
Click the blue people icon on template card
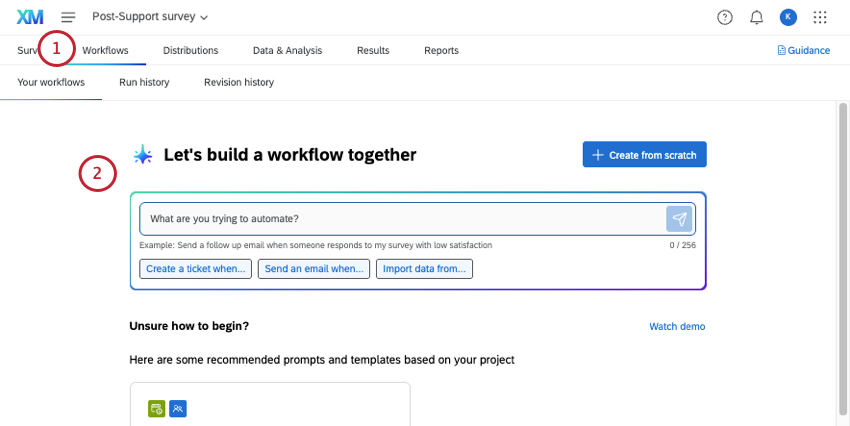(178, 409)
